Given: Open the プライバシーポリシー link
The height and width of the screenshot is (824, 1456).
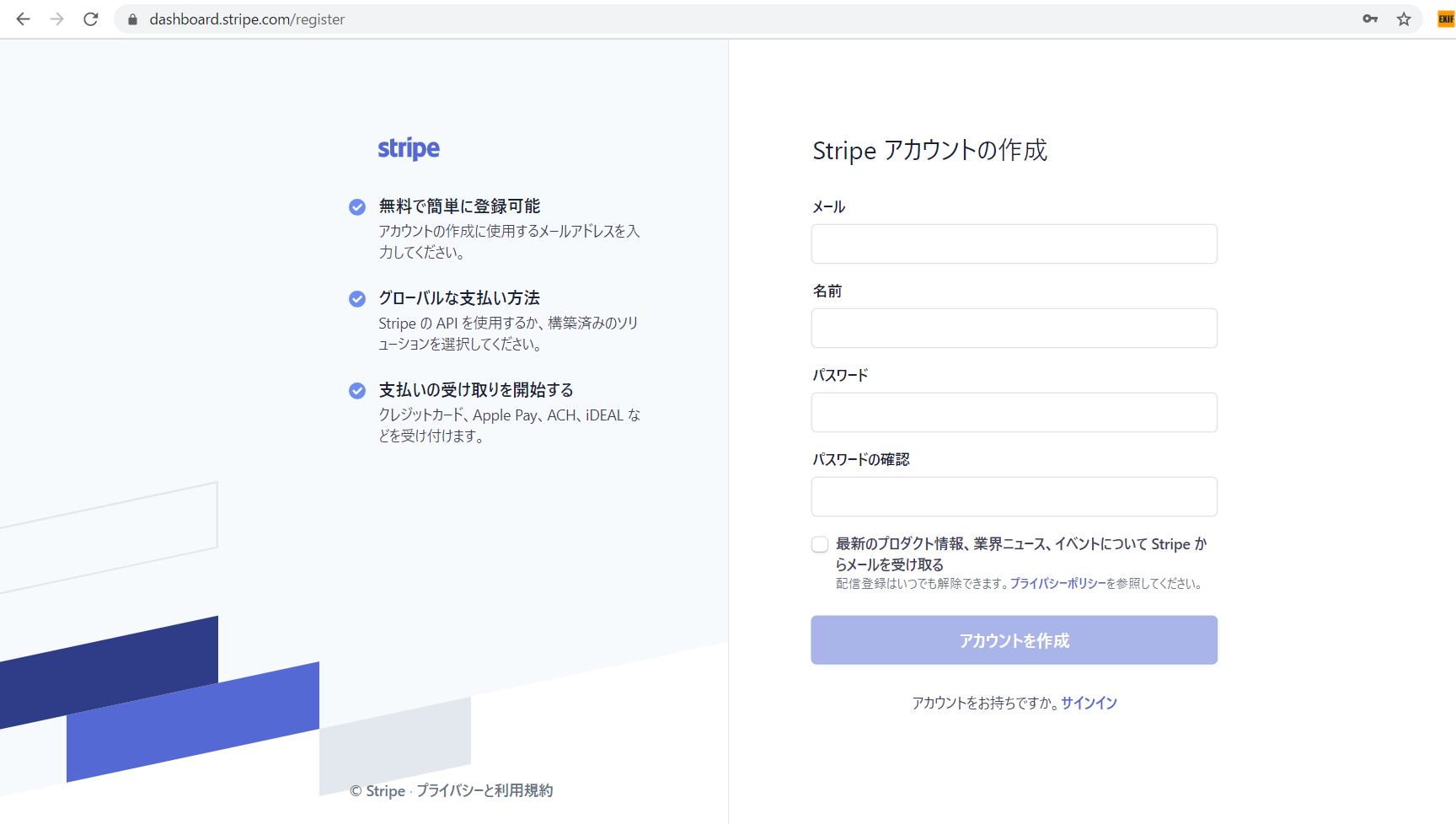Looking at the screenshot, I should point(1057,583).
